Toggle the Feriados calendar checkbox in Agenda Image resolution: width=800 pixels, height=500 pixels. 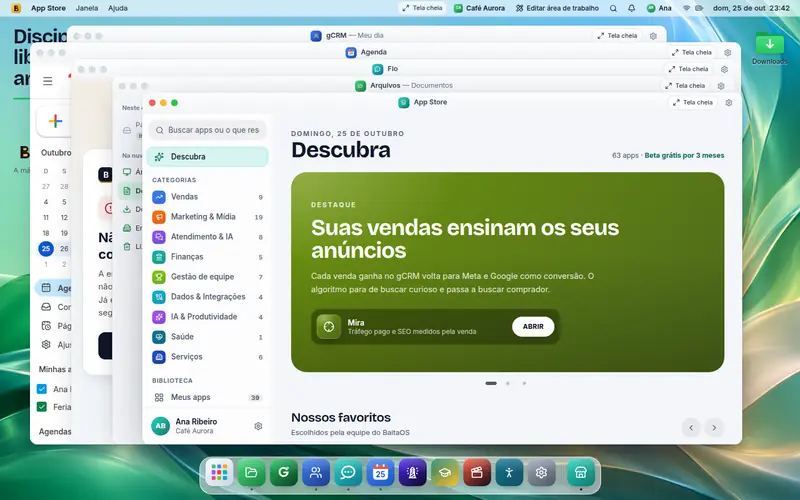tap(42, 407)
